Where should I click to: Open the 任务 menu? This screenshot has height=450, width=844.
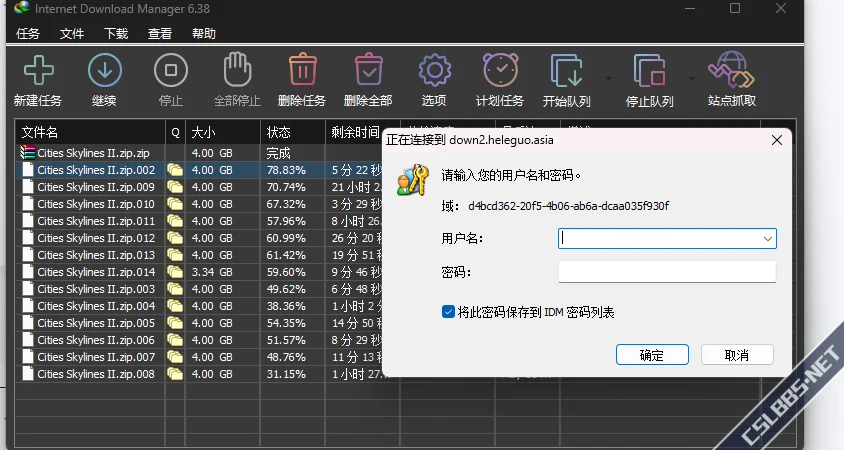tap(28, 34)
